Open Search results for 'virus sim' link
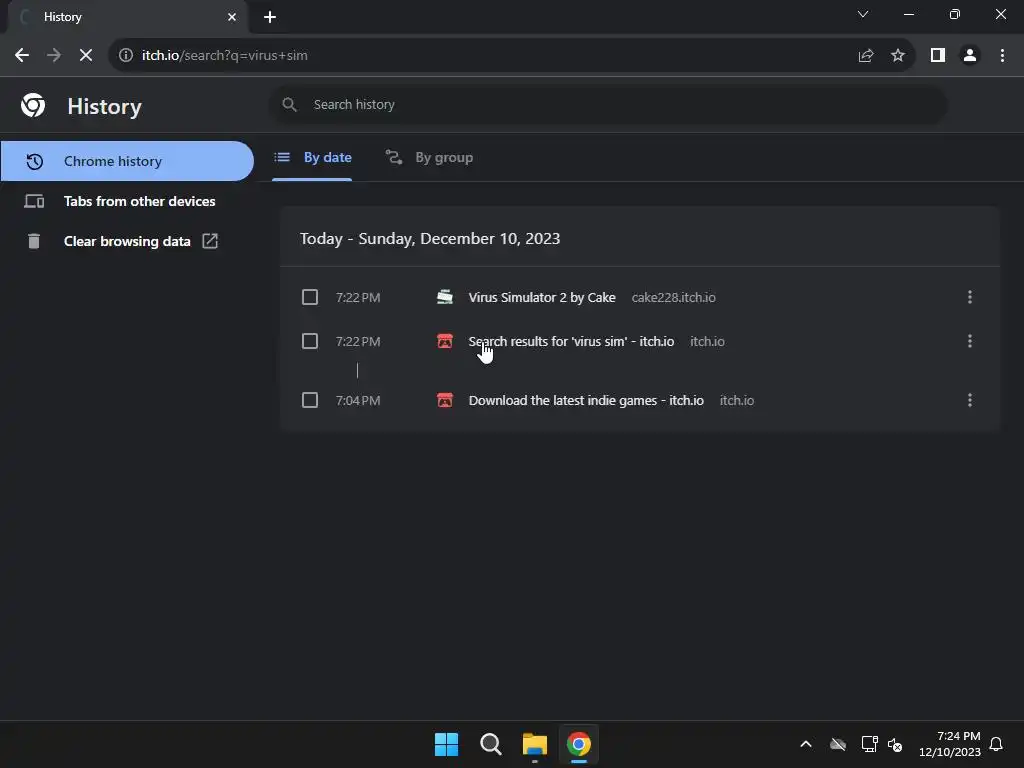The width and height of the screenshot is (1024, 768). coord(571,341)
